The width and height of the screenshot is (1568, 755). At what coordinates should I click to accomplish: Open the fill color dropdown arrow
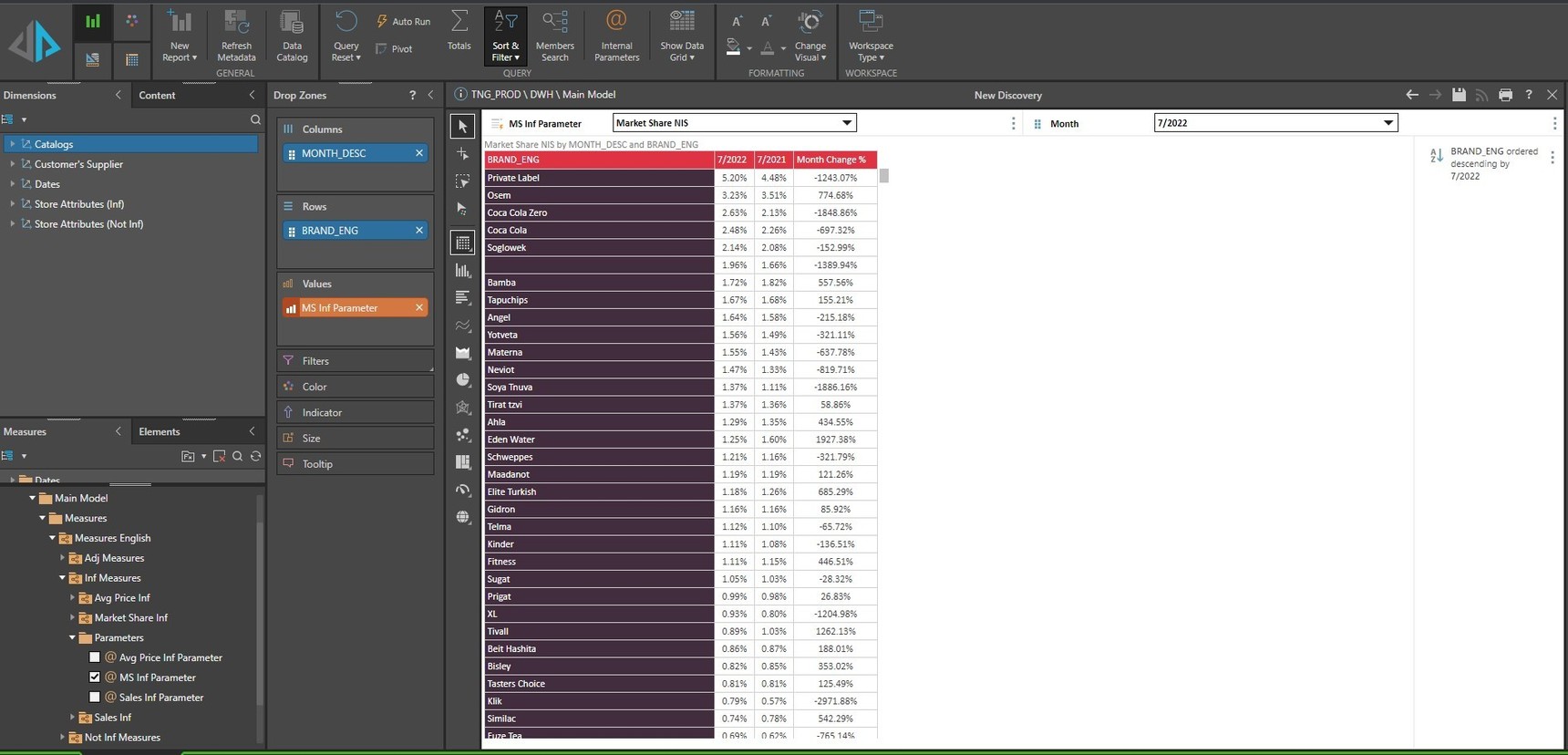(x=749, y=49)
